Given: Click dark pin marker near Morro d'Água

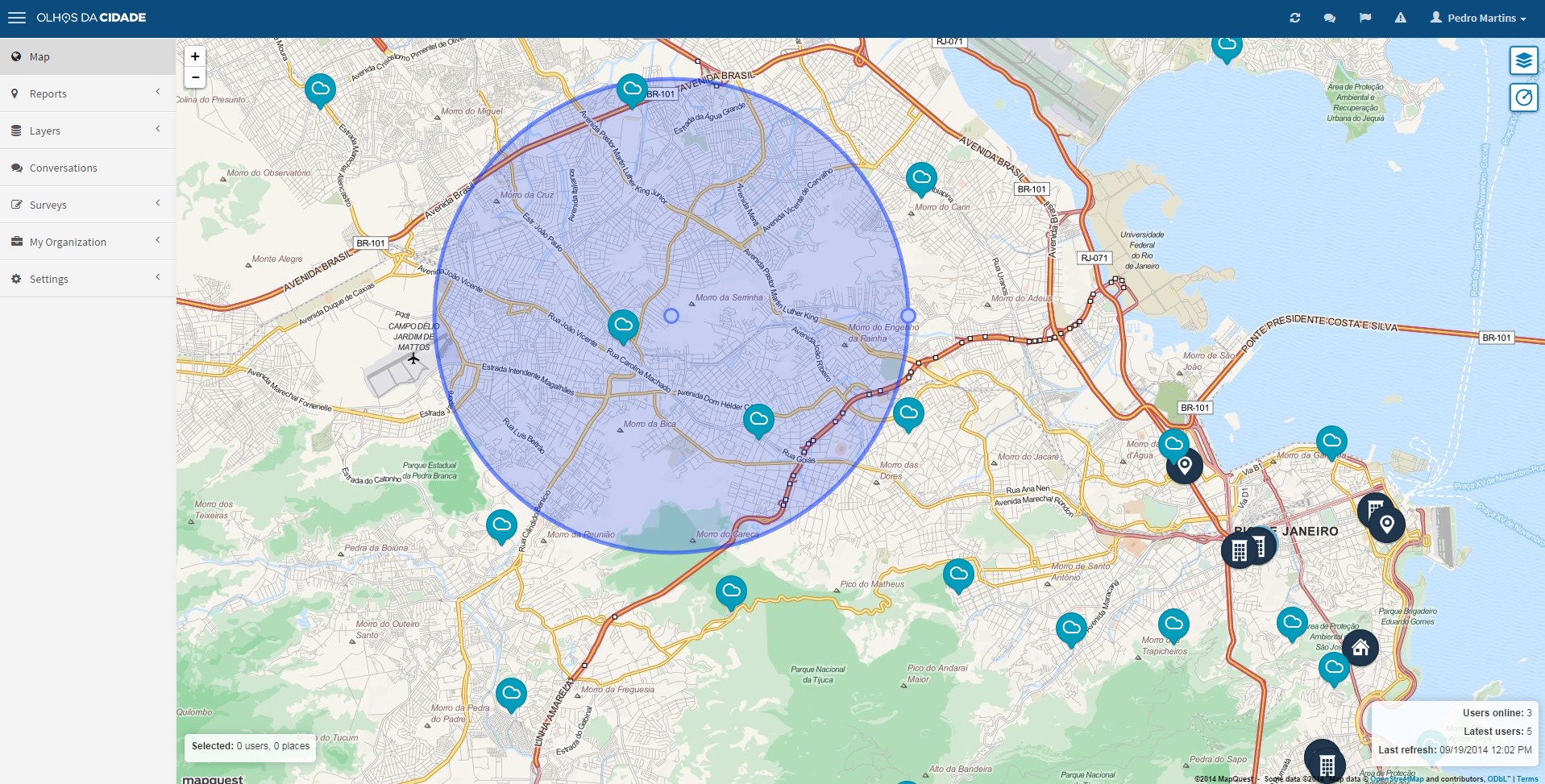Looking at the screenshot, I should (1185, 466).
